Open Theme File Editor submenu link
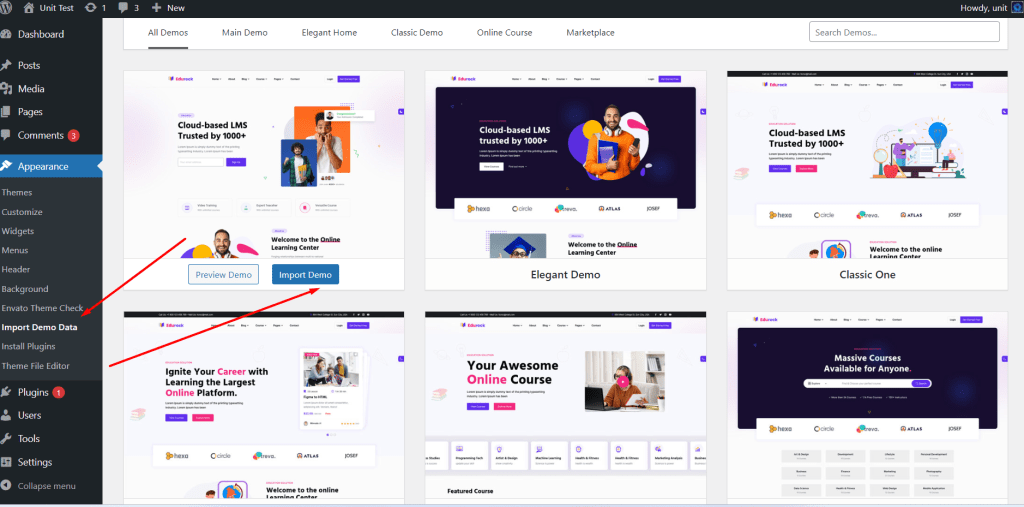1024x507 pixels. (35, 365)
